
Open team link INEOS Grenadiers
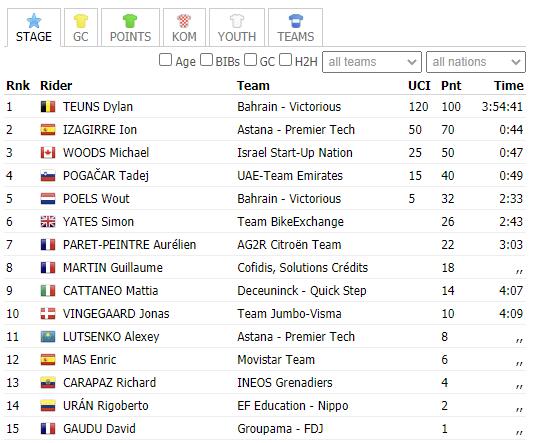285,383
